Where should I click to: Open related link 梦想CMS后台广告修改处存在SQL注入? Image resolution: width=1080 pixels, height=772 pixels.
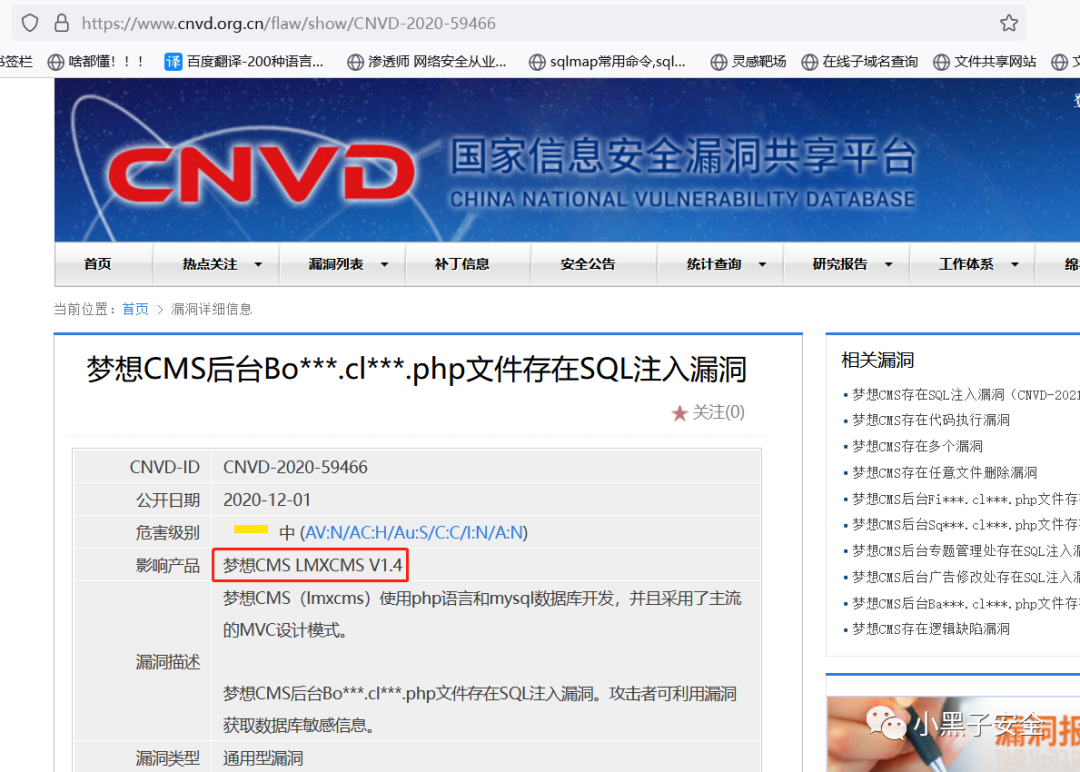click(966, 577)
